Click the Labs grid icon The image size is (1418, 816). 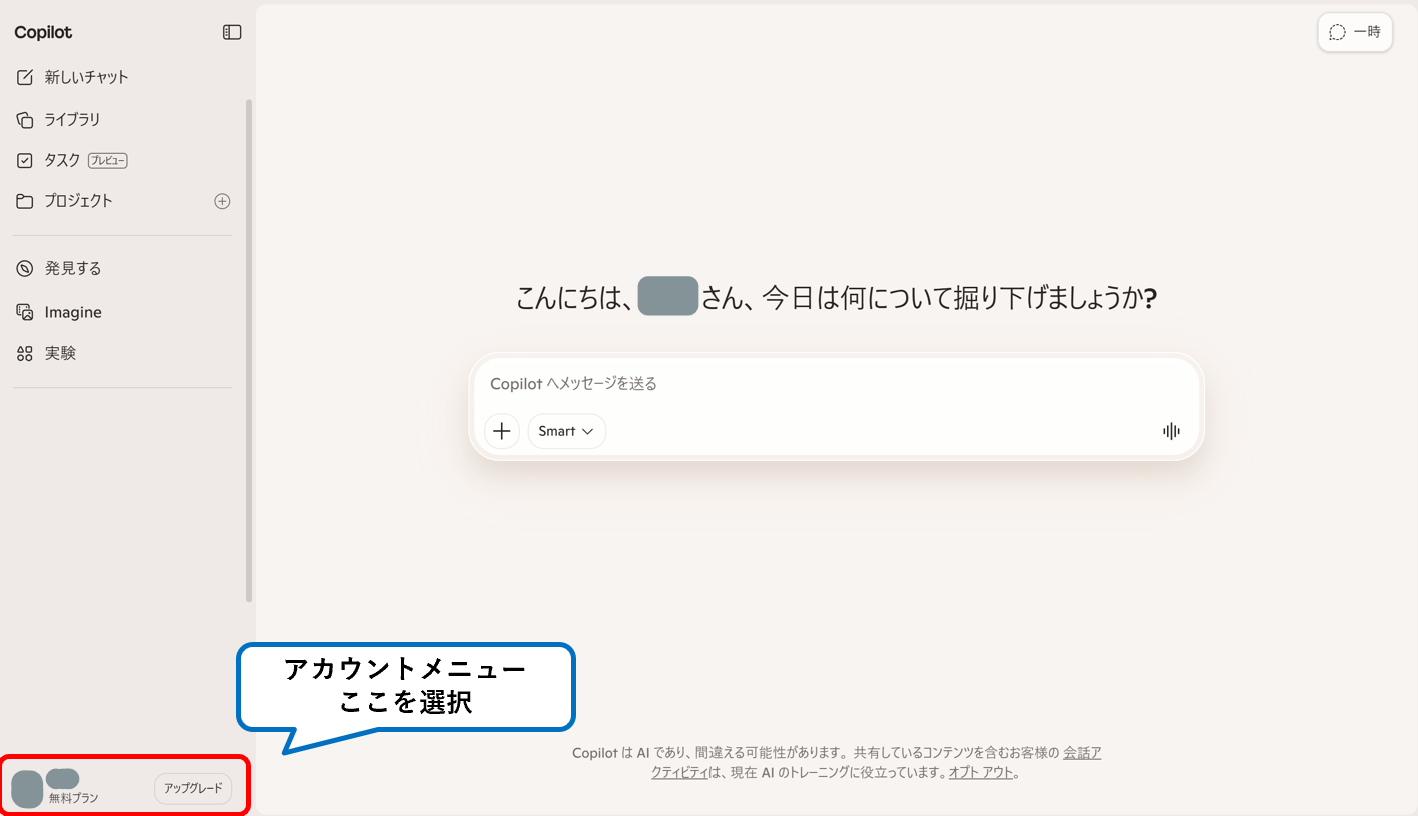pyautogui.click(x=25, y=354)
